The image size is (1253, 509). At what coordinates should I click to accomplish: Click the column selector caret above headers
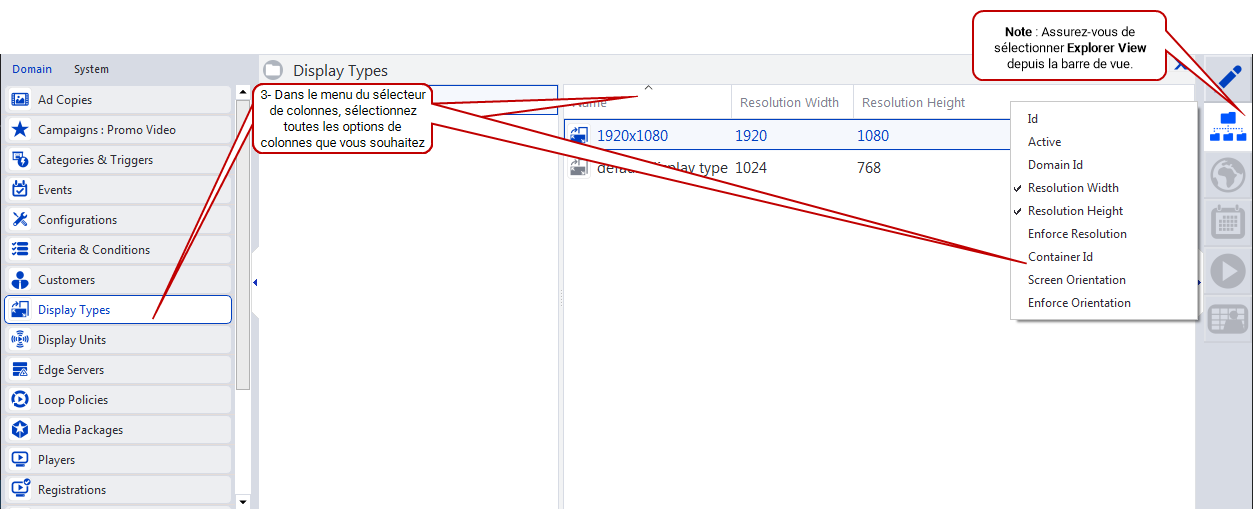point(648,88)
